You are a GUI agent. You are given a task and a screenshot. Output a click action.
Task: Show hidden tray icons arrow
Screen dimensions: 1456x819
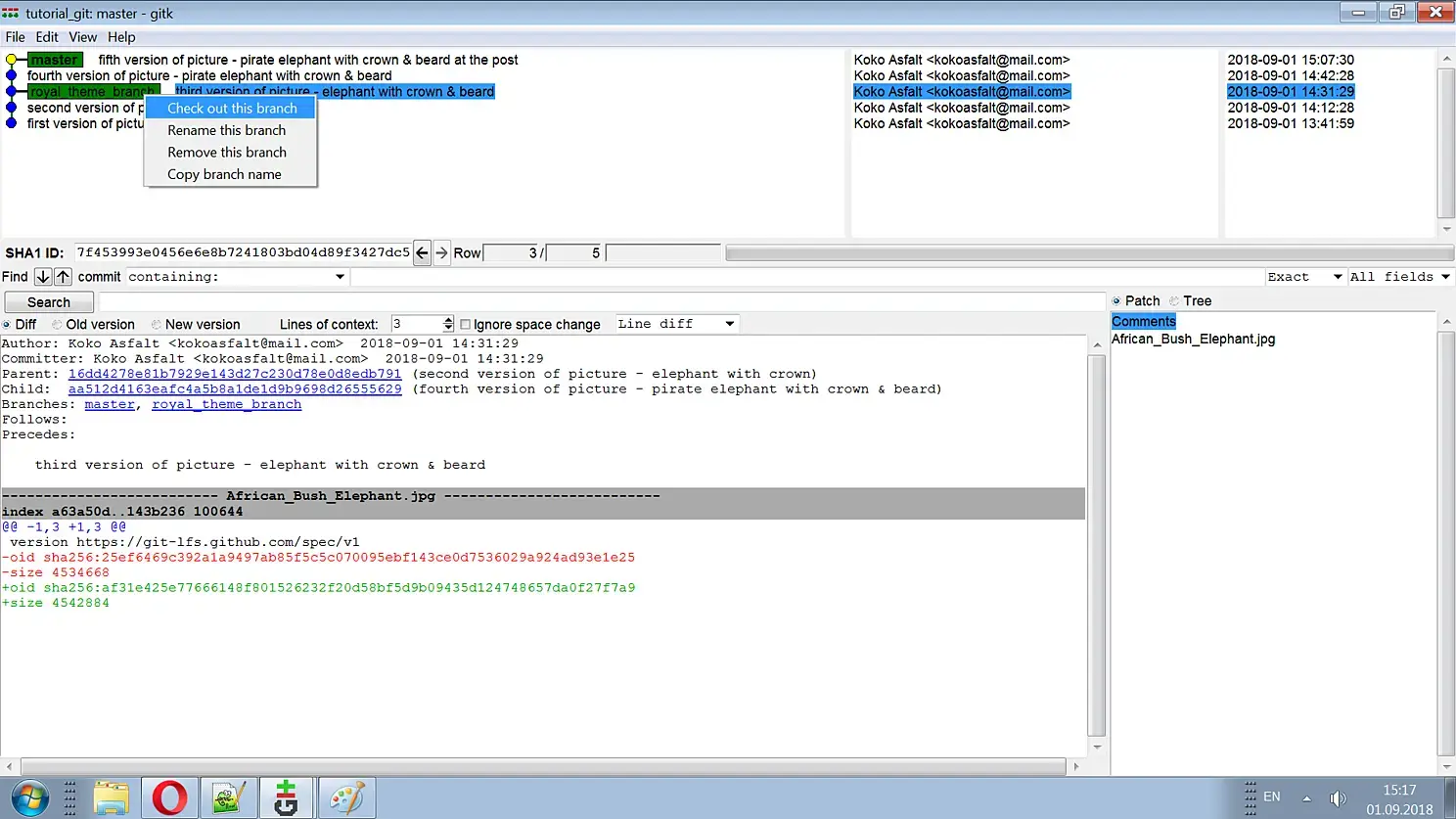(1306, 798)
